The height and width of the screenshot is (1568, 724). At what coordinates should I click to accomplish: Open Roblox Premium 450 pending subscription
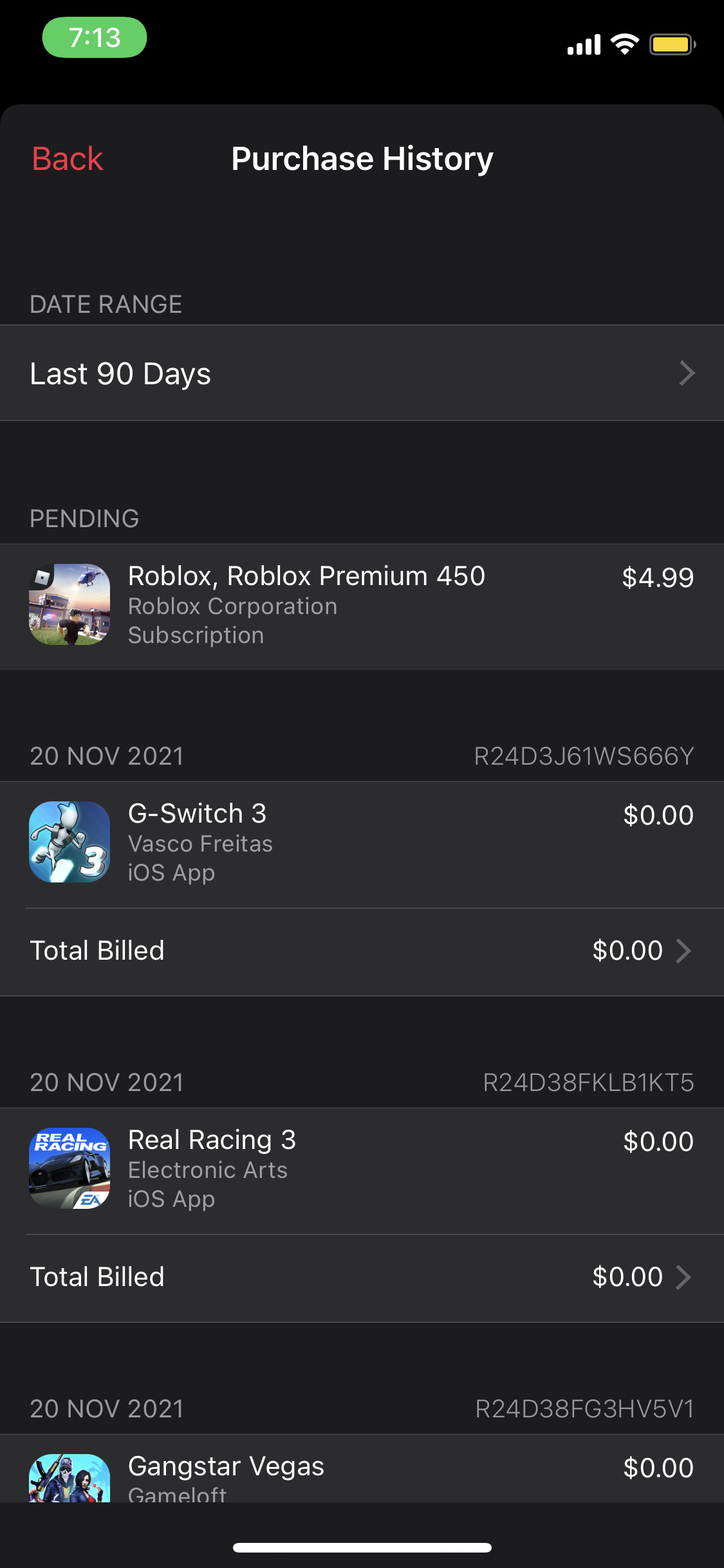point(362,607)
